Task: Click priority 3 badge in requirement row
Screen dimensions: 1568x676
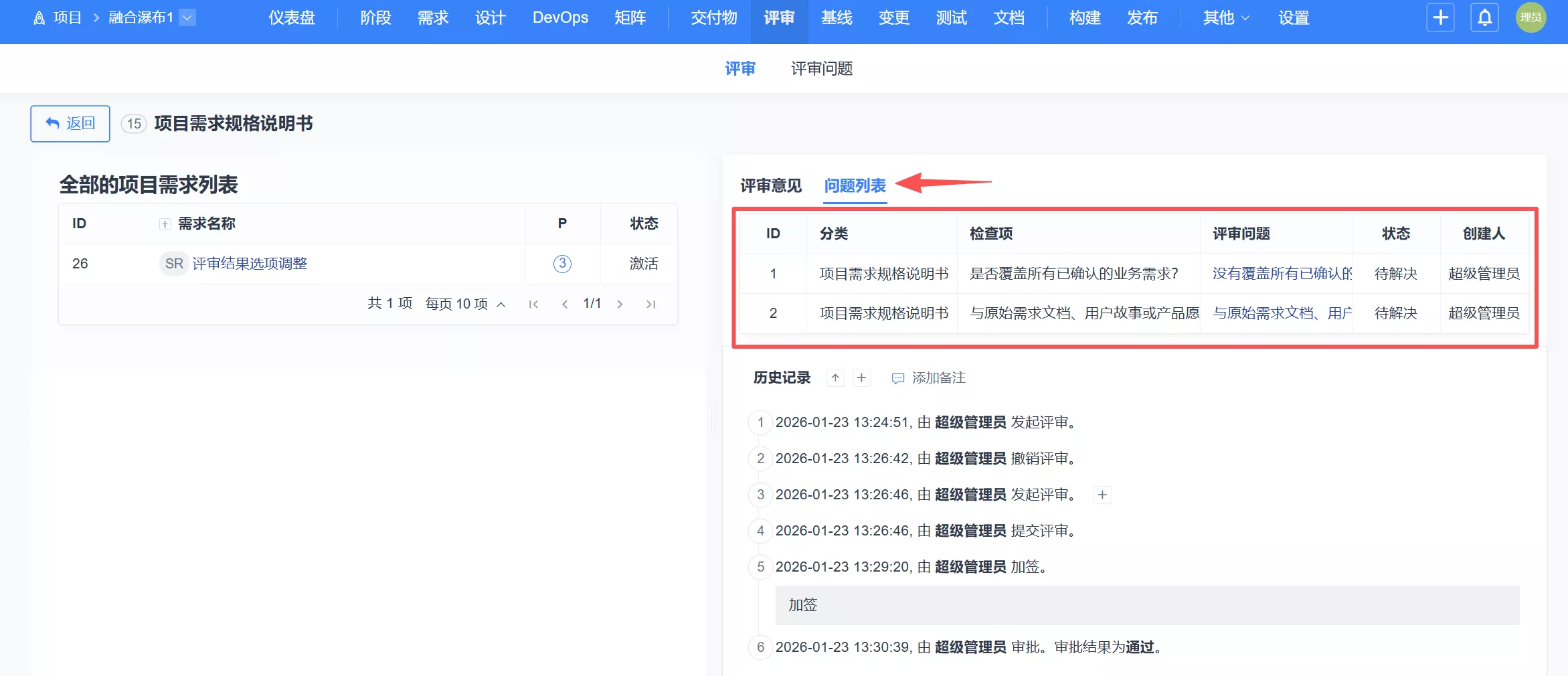Action: click(x=562, y=264)
